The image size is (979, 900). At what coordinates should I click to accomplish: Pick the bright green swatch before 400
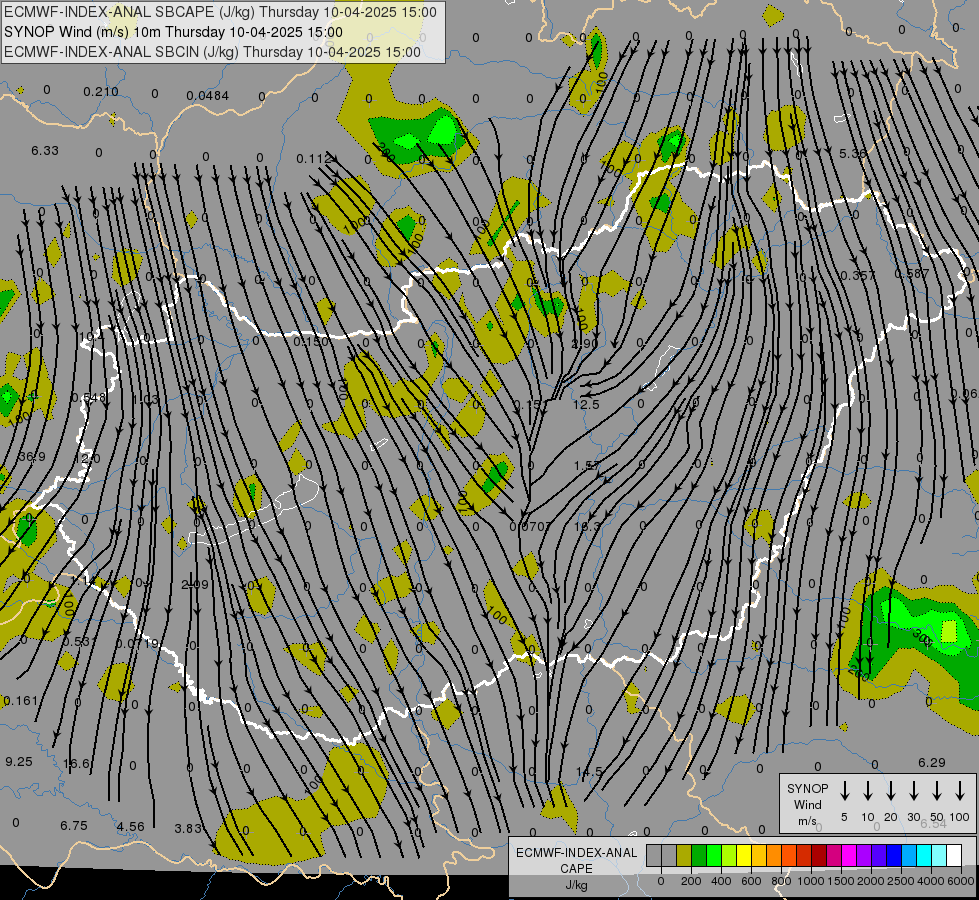pyautogui.click(x=714, y=856)
